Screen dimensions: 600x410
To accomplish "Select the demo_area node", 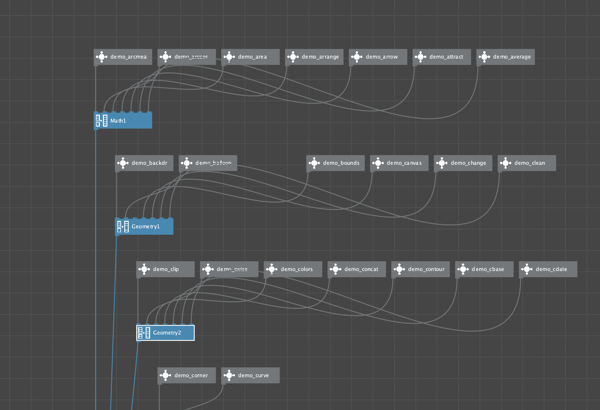I will [251, 57].
